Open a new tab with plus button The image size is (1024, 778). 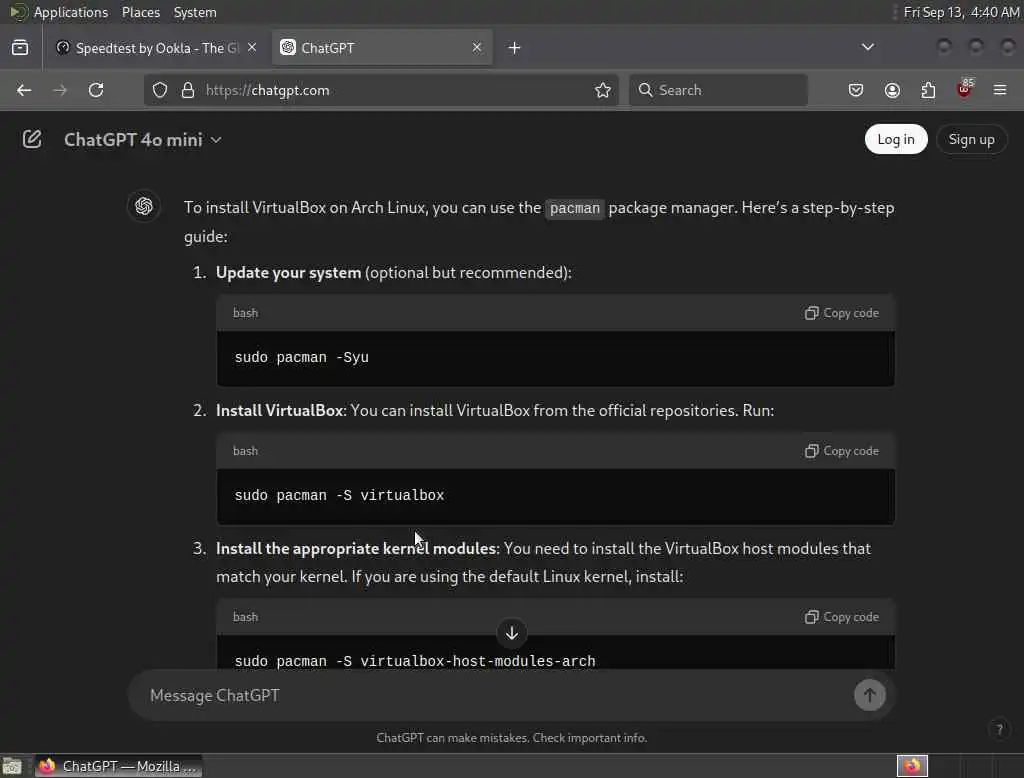[515, 48]
